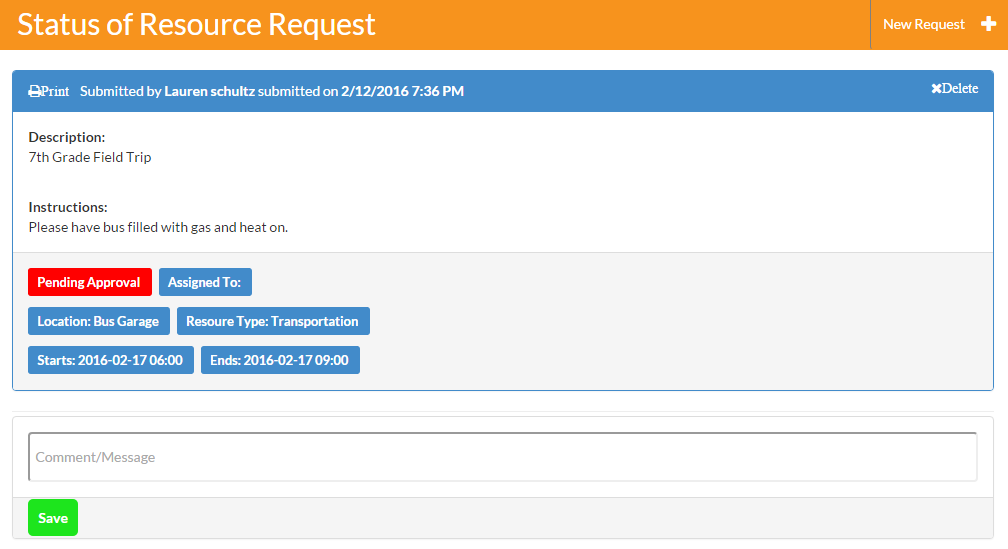Click the X icon next to Delete
The height and width of the screenshot is (549, 1008).
[x=936, y=89]
